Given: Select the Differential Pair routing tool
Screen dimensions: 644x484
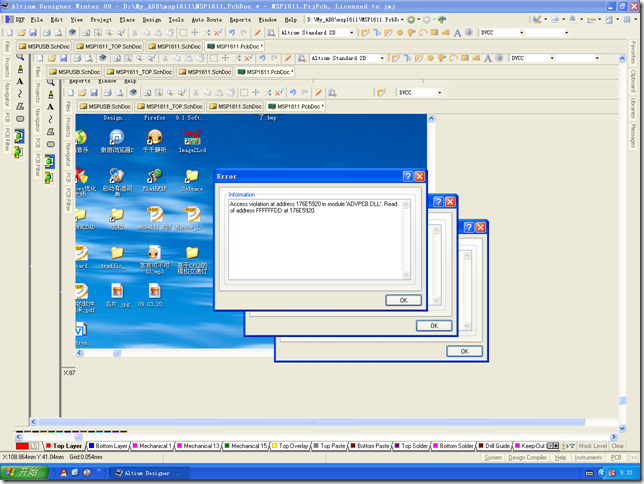Looking at the screenshot, I should [388, 32].
